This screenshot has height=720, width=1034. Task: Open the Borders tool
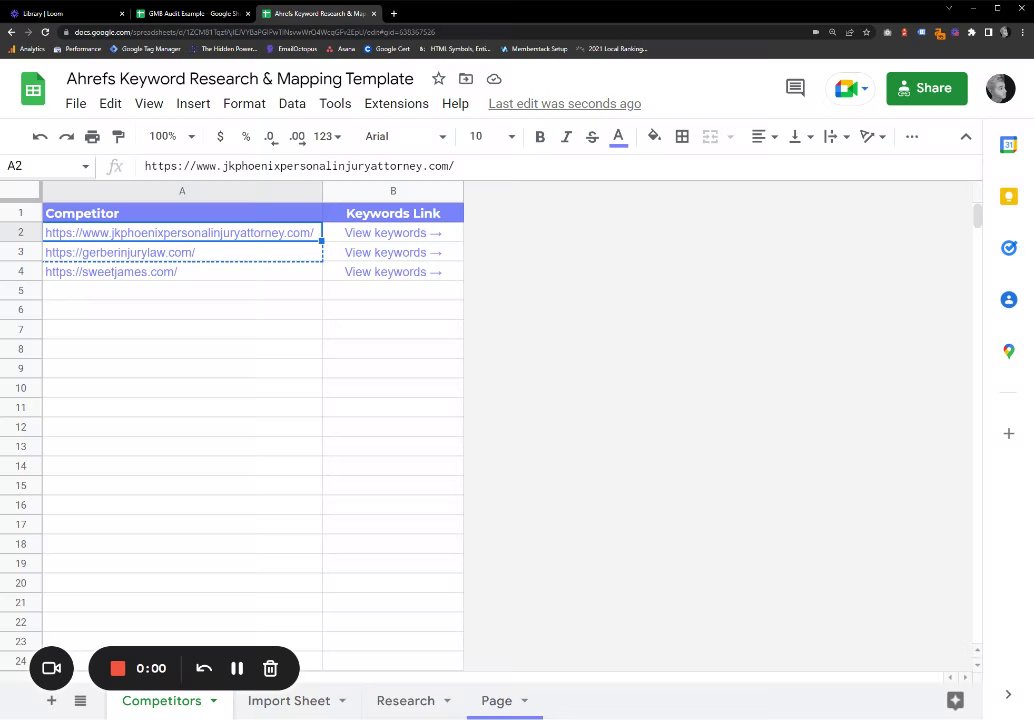tap(683, 136)
